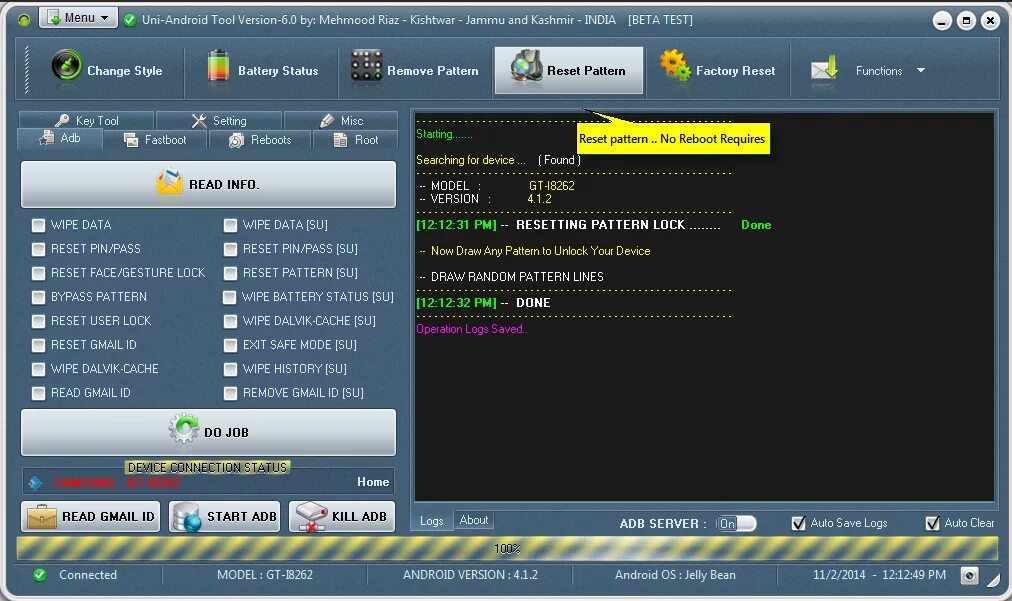Click the Remove Pattern dots icon
The image size is (1012, 601).
pyautogui.click(x=367, y=65)
